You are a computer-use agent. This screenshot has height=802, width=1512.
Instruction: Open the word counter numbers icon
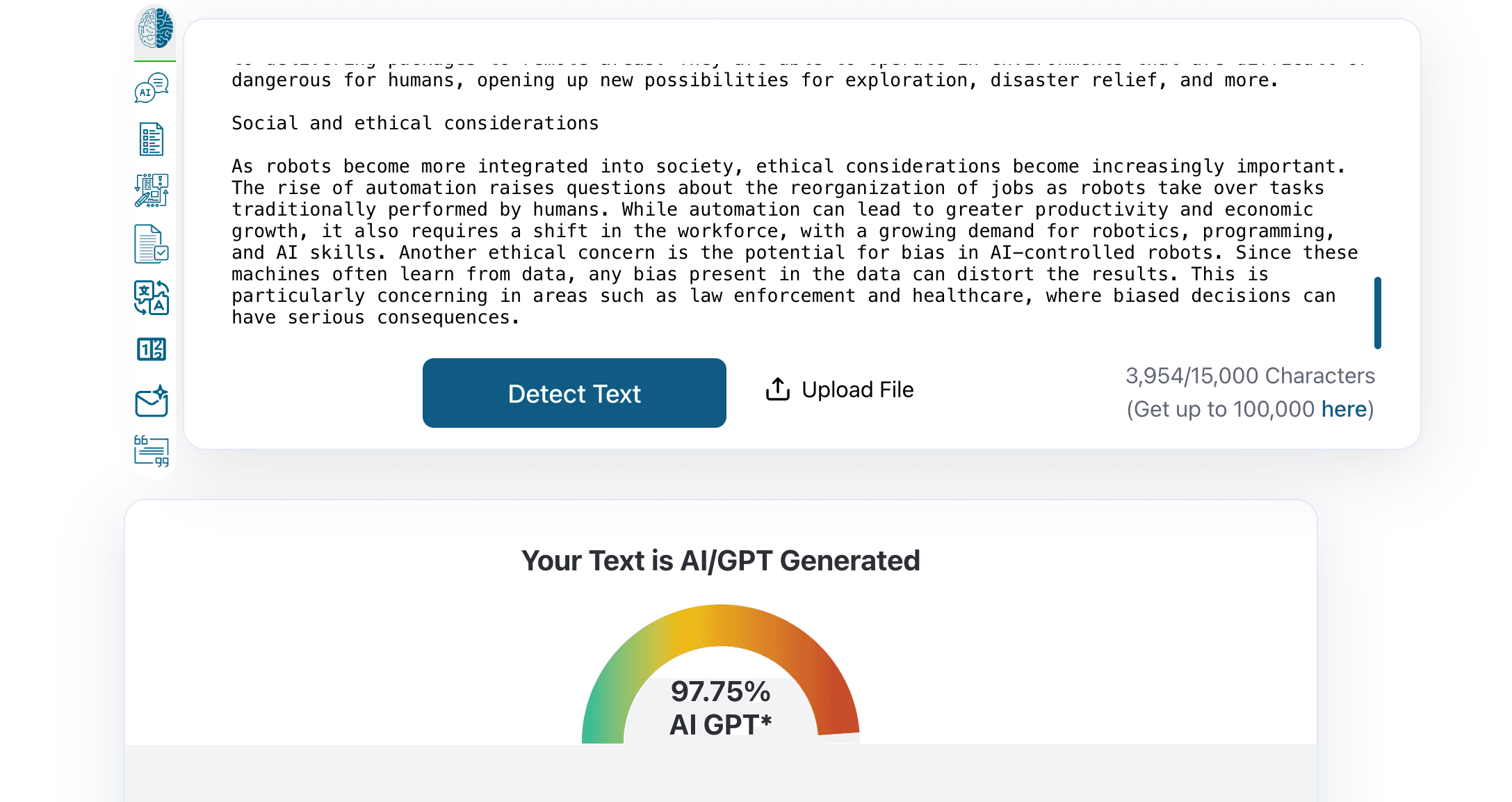point(152,349)
